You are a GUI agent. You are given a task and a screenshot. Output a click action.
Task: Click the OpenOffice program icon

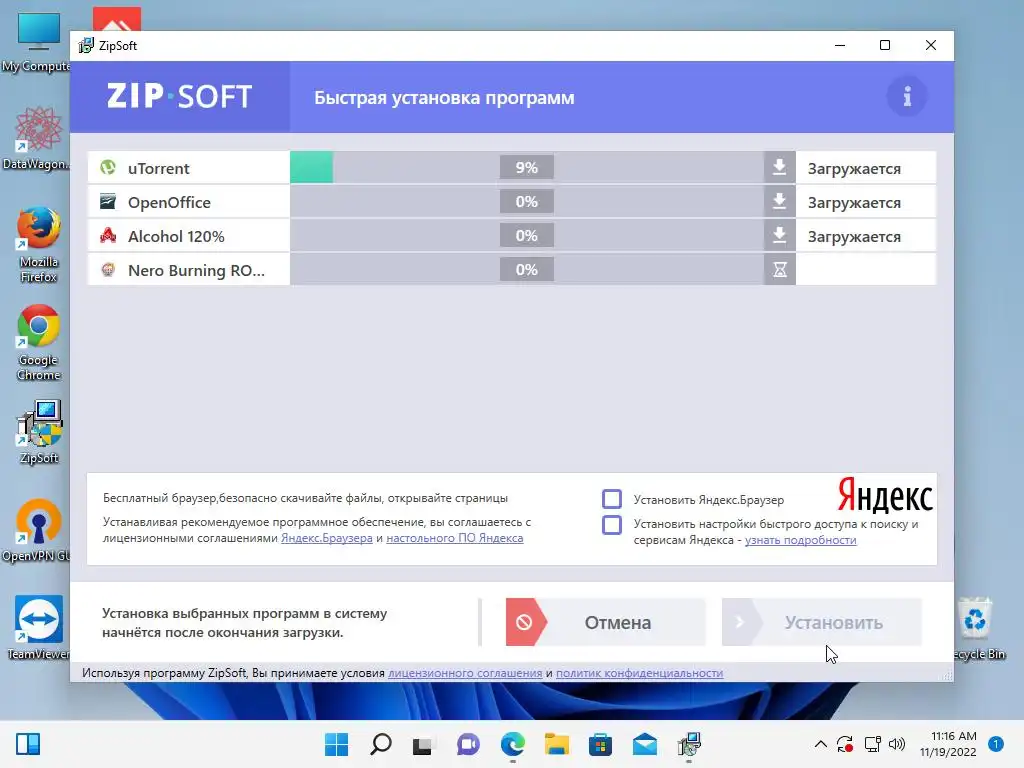[108, 202]
